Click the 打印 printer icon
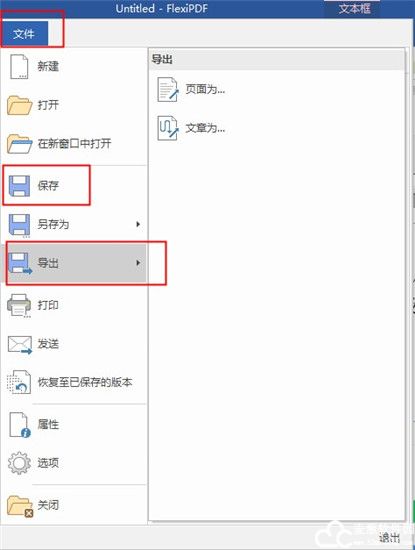 pyautogui.click(x=19, y=306)
